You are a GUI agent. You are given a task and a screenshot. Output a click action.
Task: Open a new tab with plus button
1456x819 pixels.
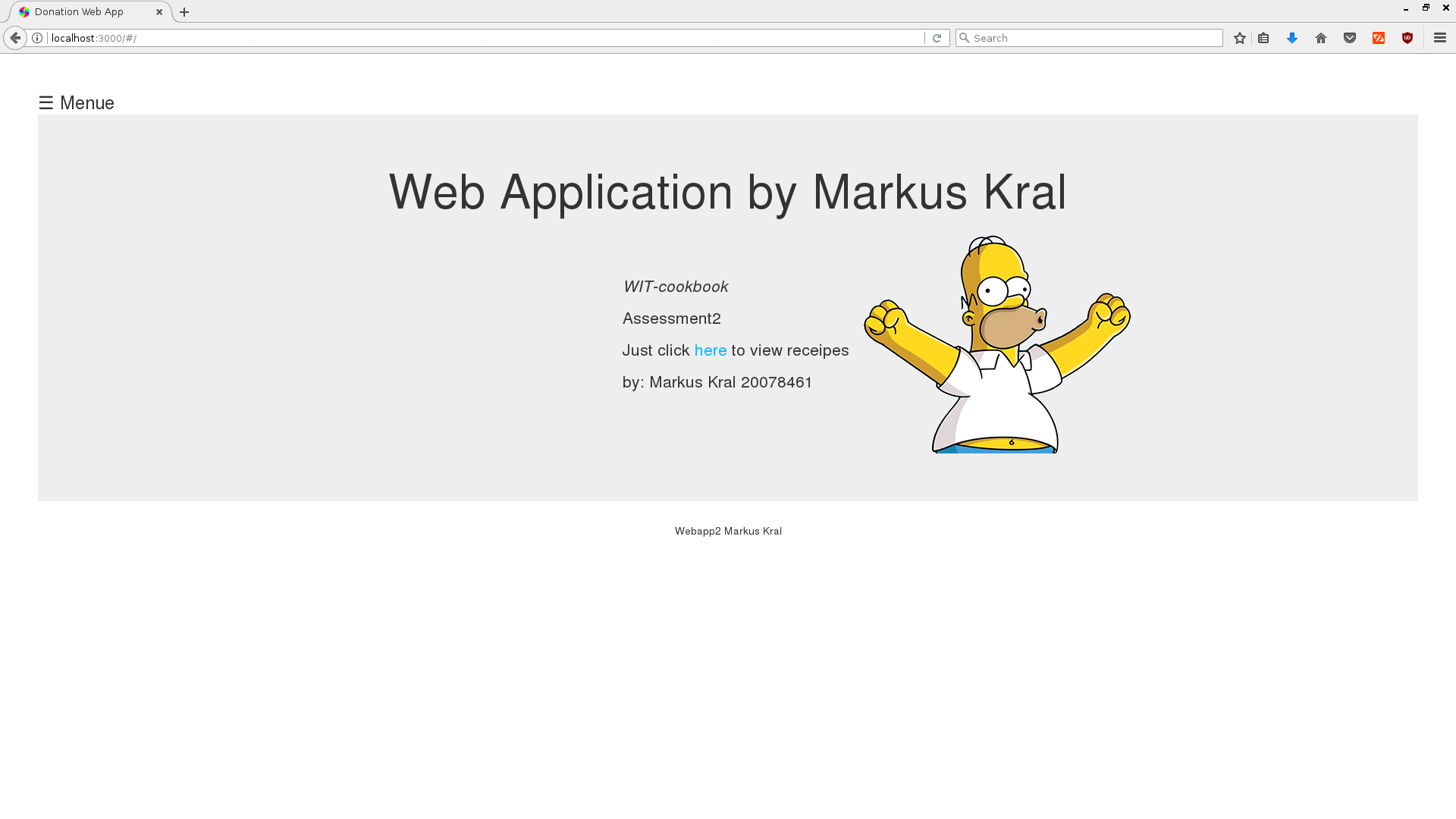click(x=184, y=12)
